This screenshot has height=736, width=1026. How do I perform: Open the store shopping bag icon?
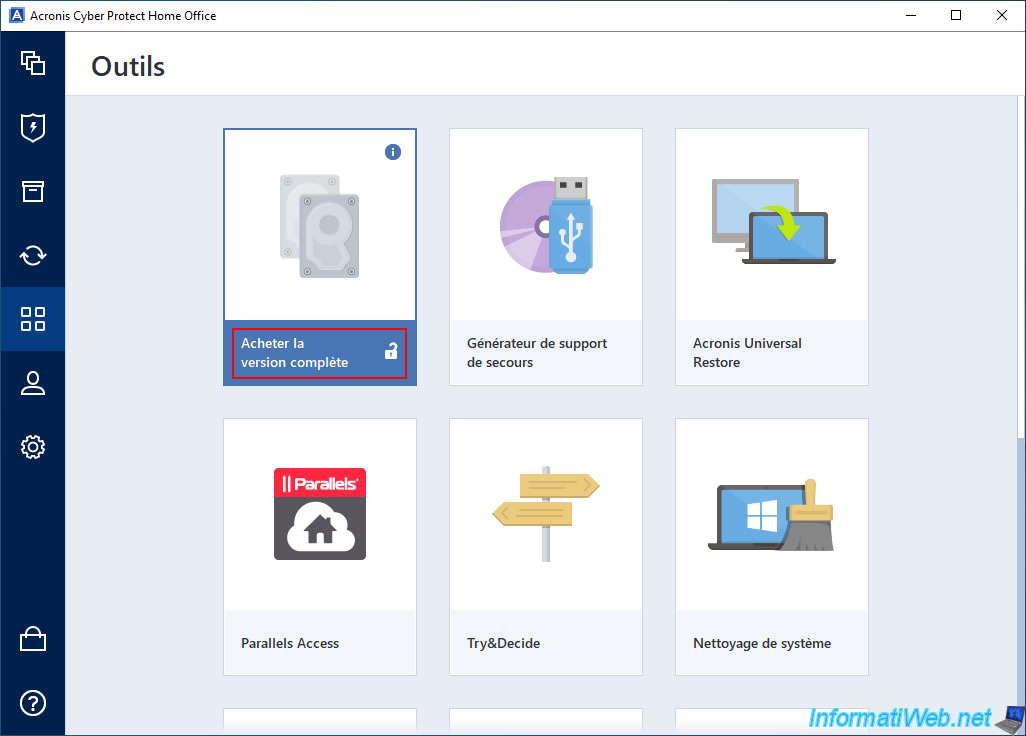coord(33,639)
